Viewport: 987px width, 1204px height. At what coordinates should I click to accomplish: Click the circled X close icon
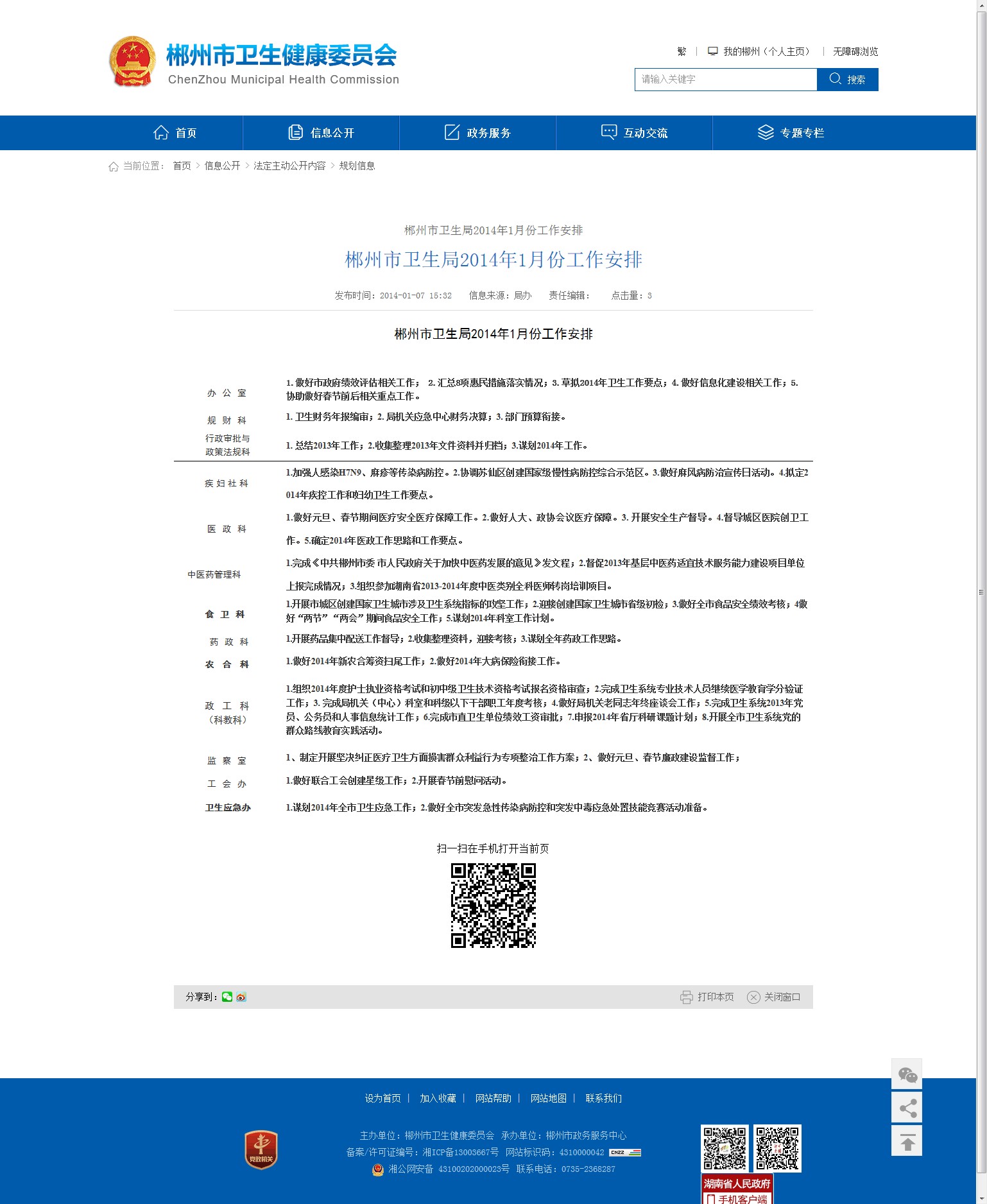point(753,997)
